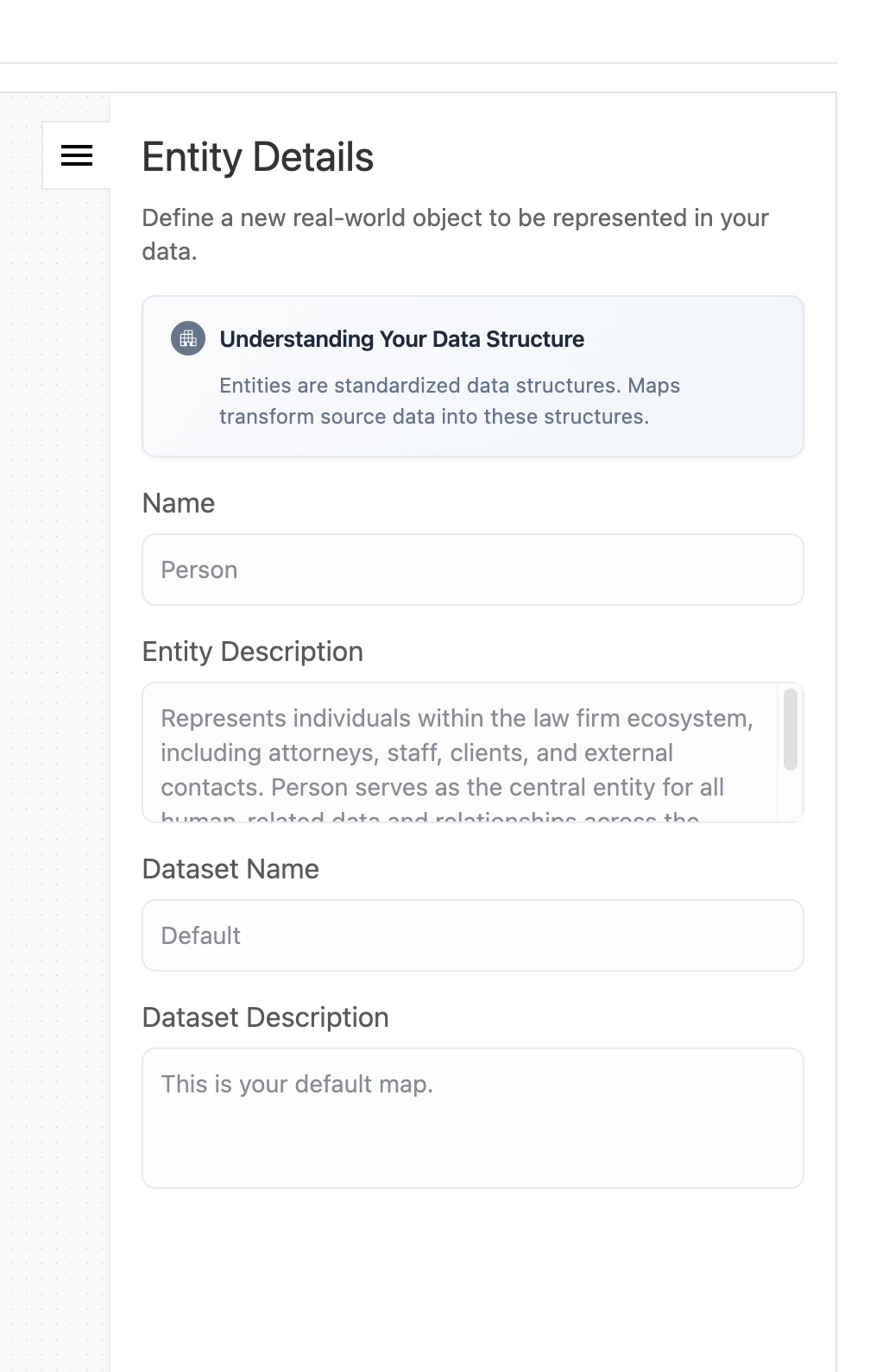The image size is (870, 1372).
Task: Click the Entity Details heading
Action: pyautogui.click(x=257, y=158)
